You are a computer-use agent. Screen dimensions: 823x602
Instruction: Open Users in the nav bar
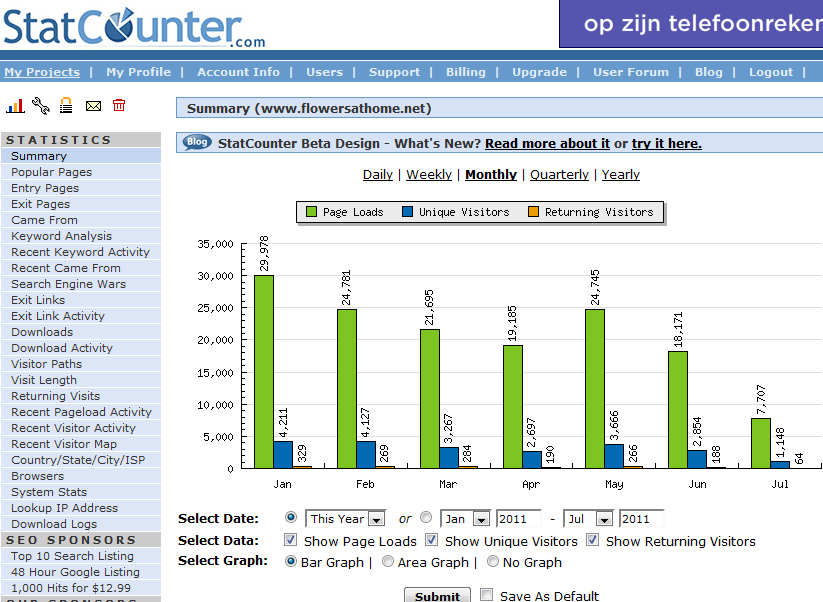[x=324, y=72]
